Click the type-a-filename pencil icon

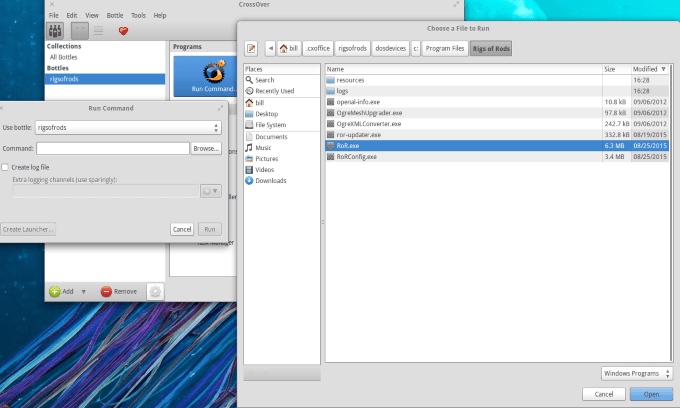[251, 47]
